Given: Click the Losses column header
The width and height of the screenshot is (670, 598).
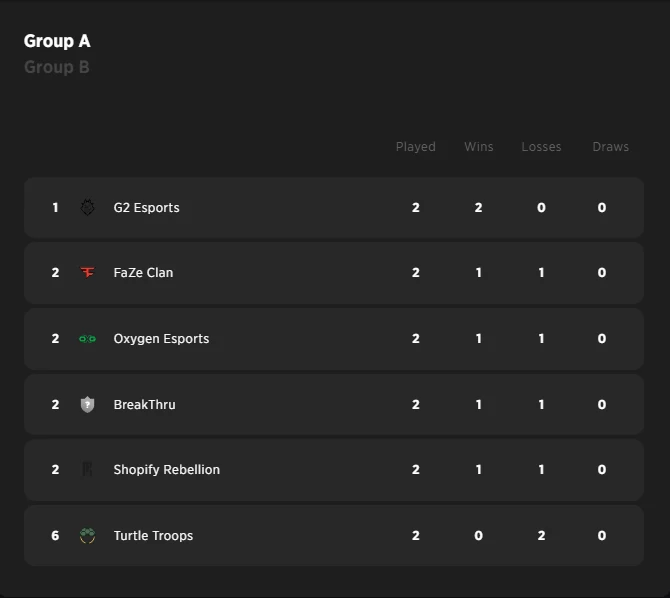Looking at the screenshot, I should [x=541, y=147].
